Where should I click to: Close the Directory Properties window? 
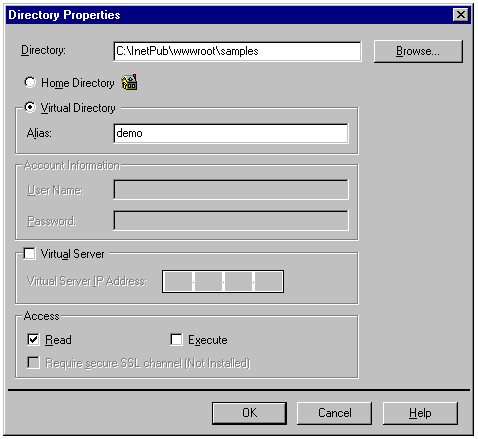(x=461, y=15)
